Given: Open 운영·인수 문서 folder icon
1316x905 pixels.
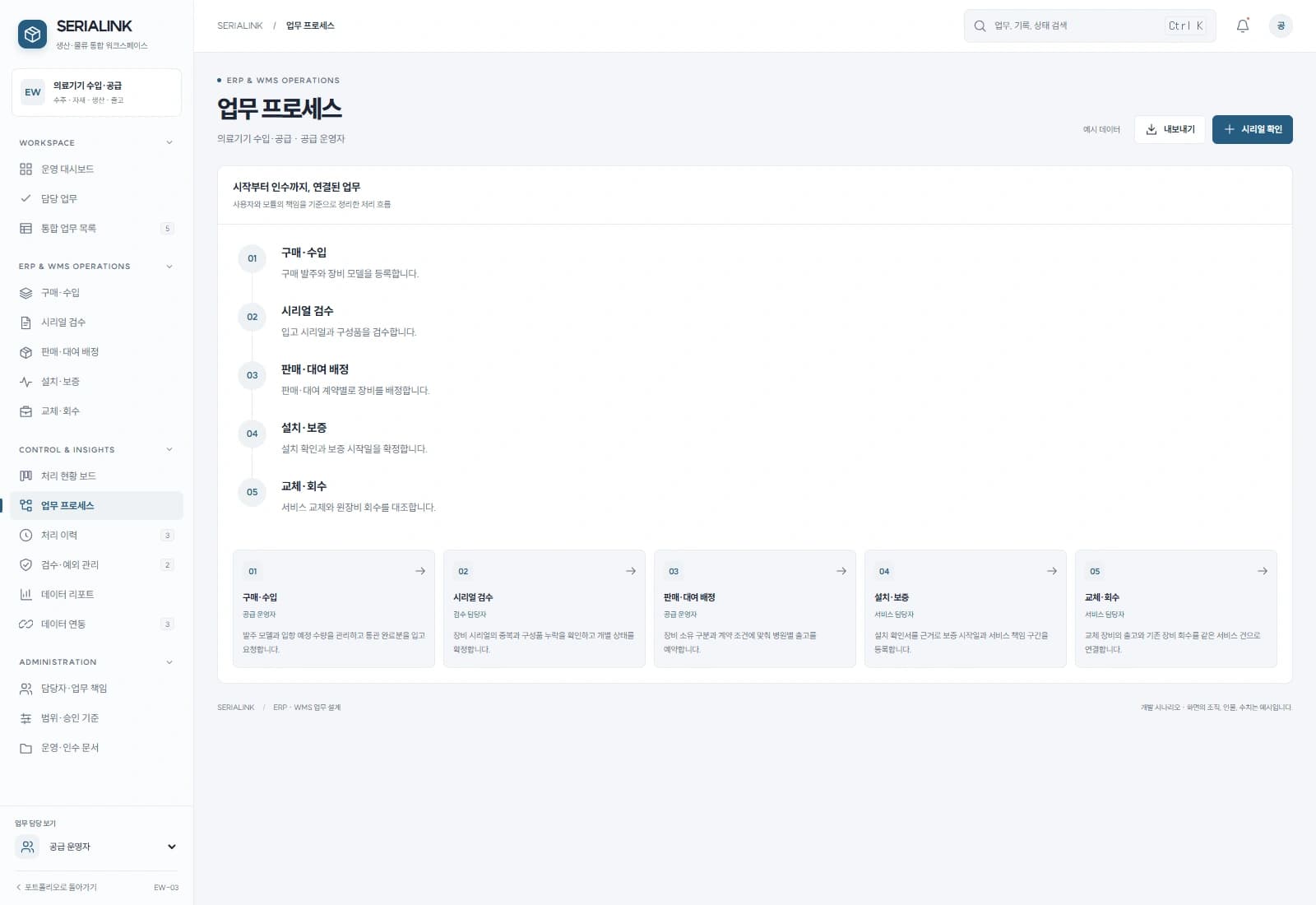Looking at the screenshot, I should pyautogui.click(x=25, y=748).
